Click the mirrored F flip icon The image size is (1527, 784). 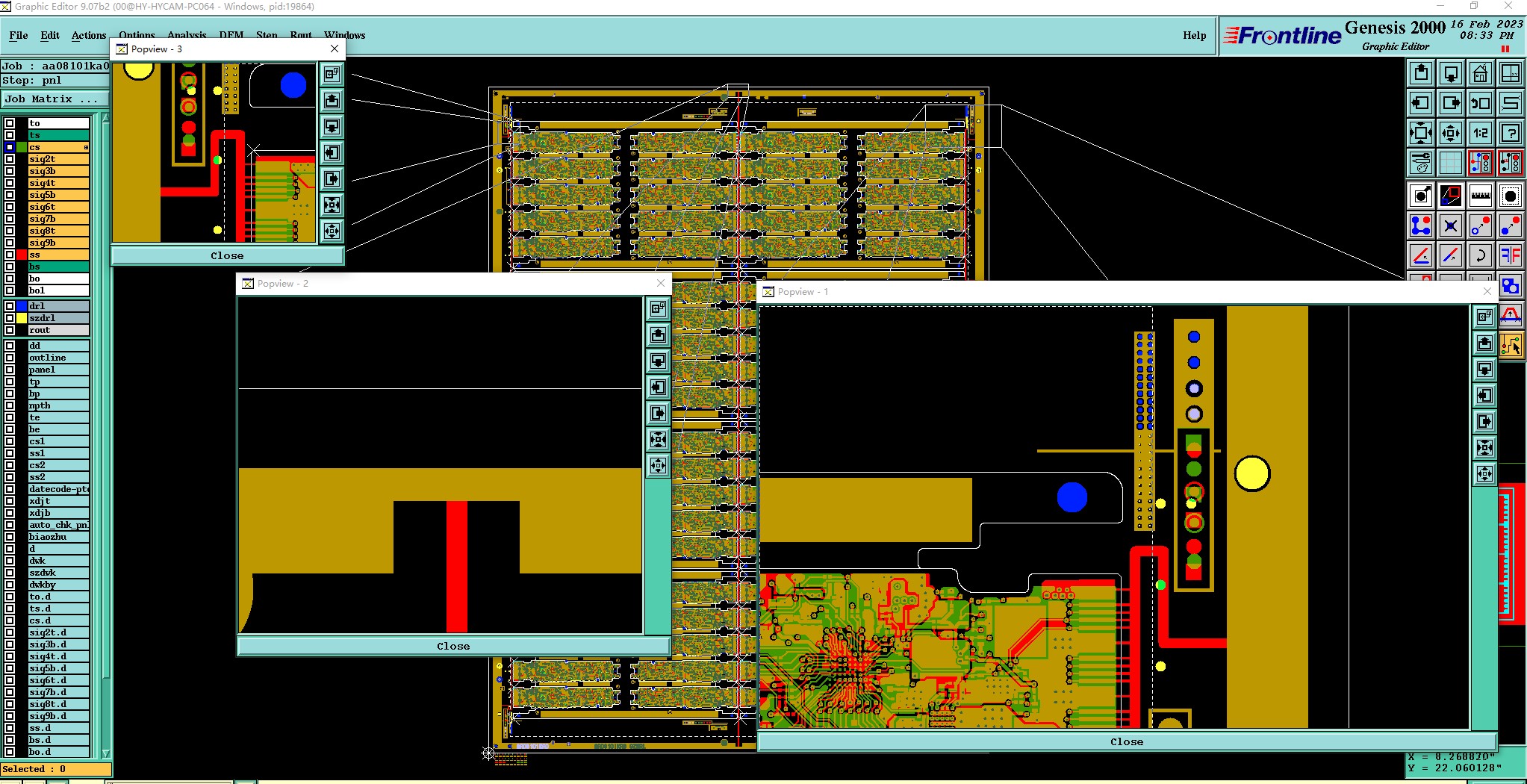(1511, 255)
